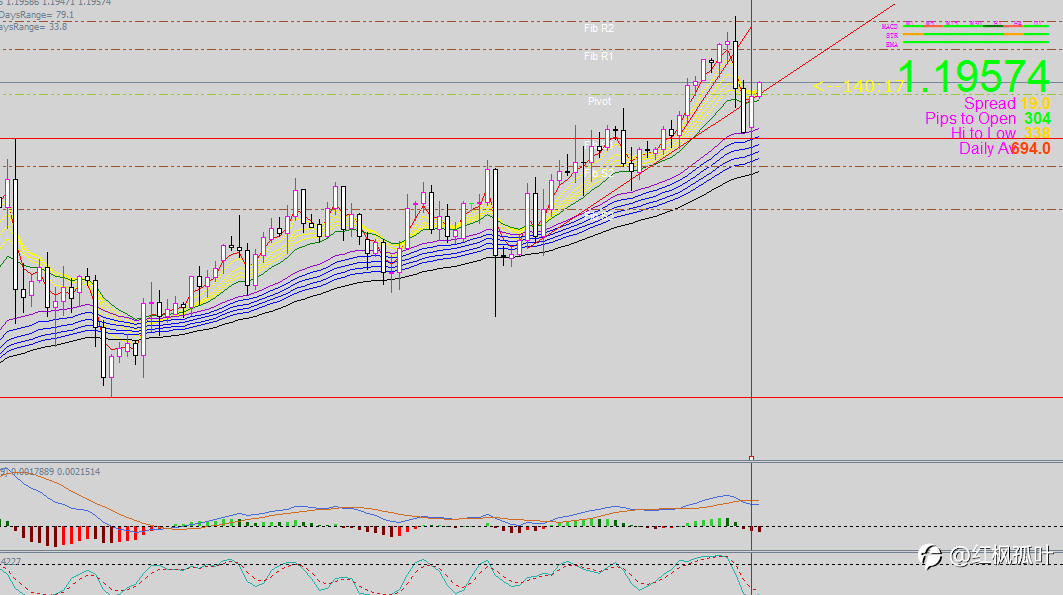This screenshot has height=595, width=1063.
Task: Select the Pivot level label
Action: click(x=599, y=101)
